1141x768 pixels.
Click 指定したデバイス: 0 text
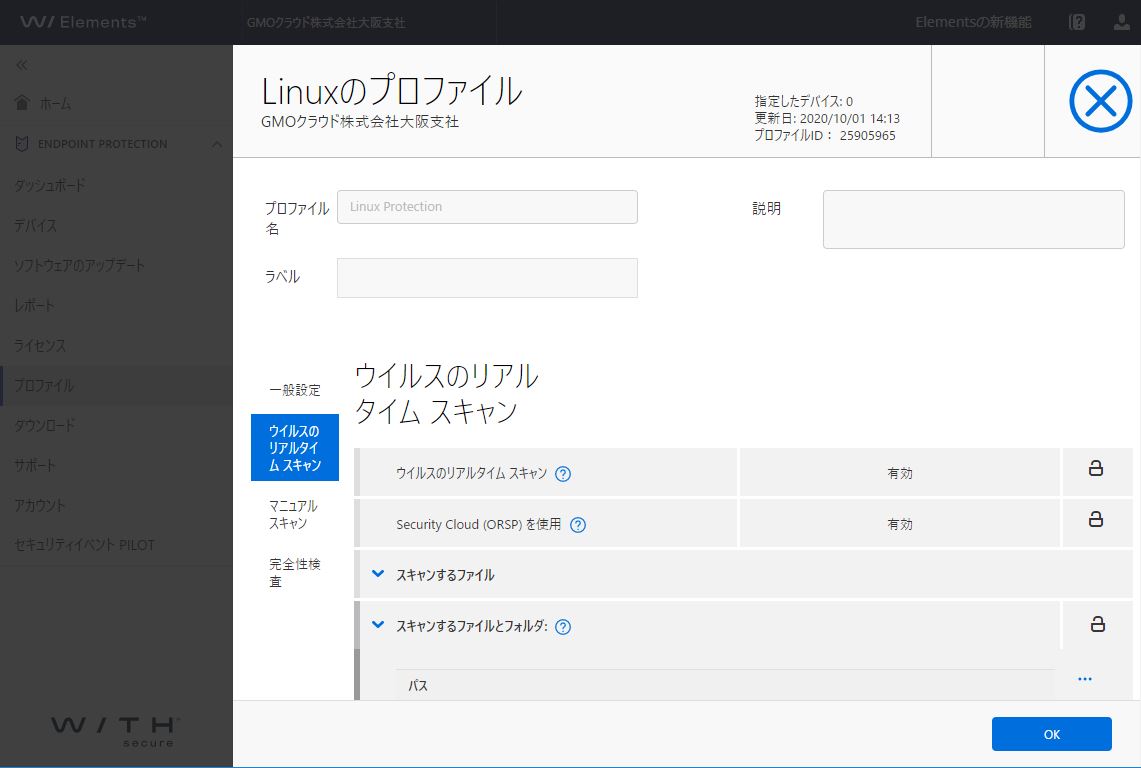click(x=803, y=101)
